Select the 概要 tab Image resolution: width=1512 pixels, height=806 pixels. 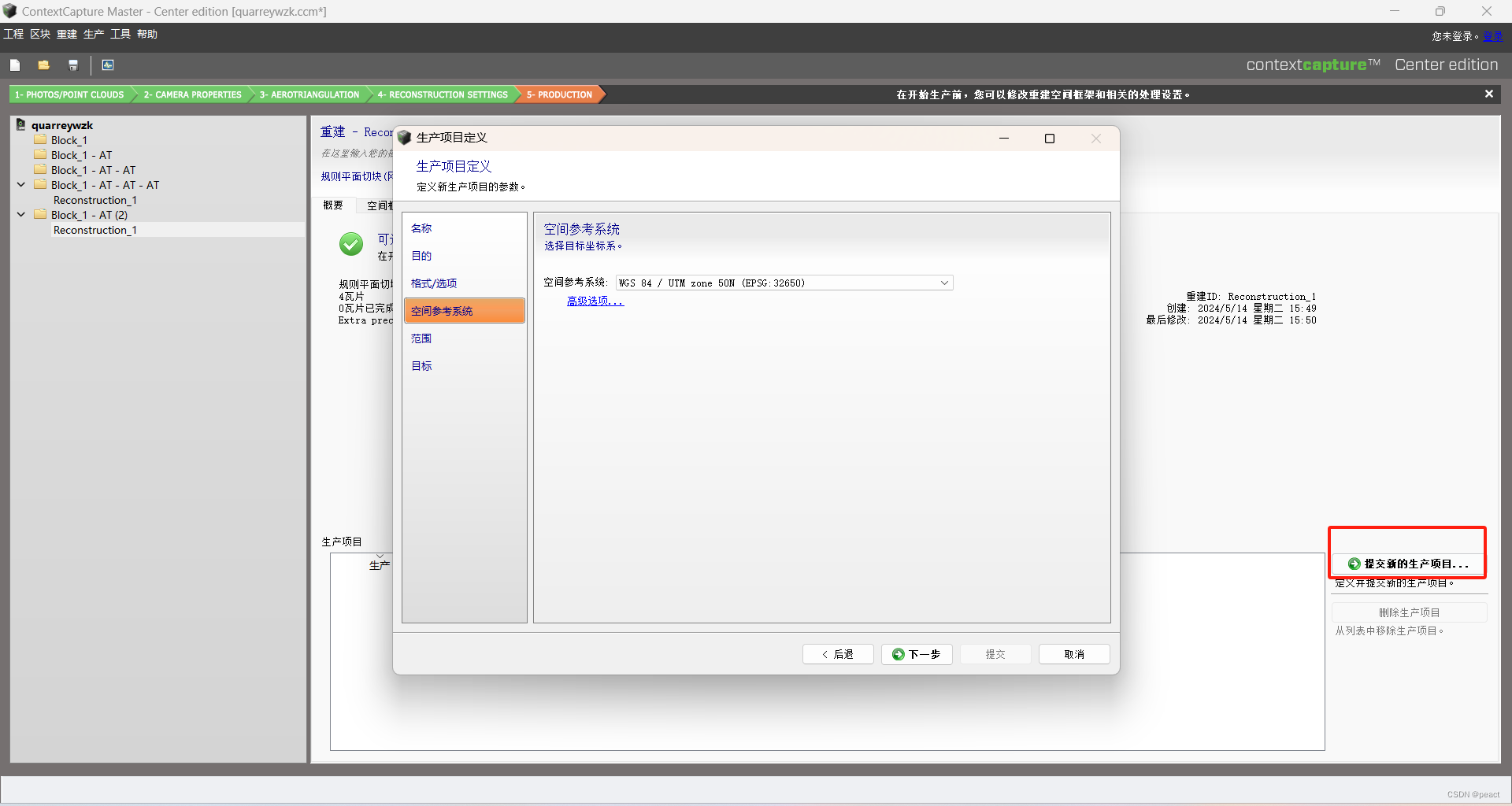coord(333,205)
